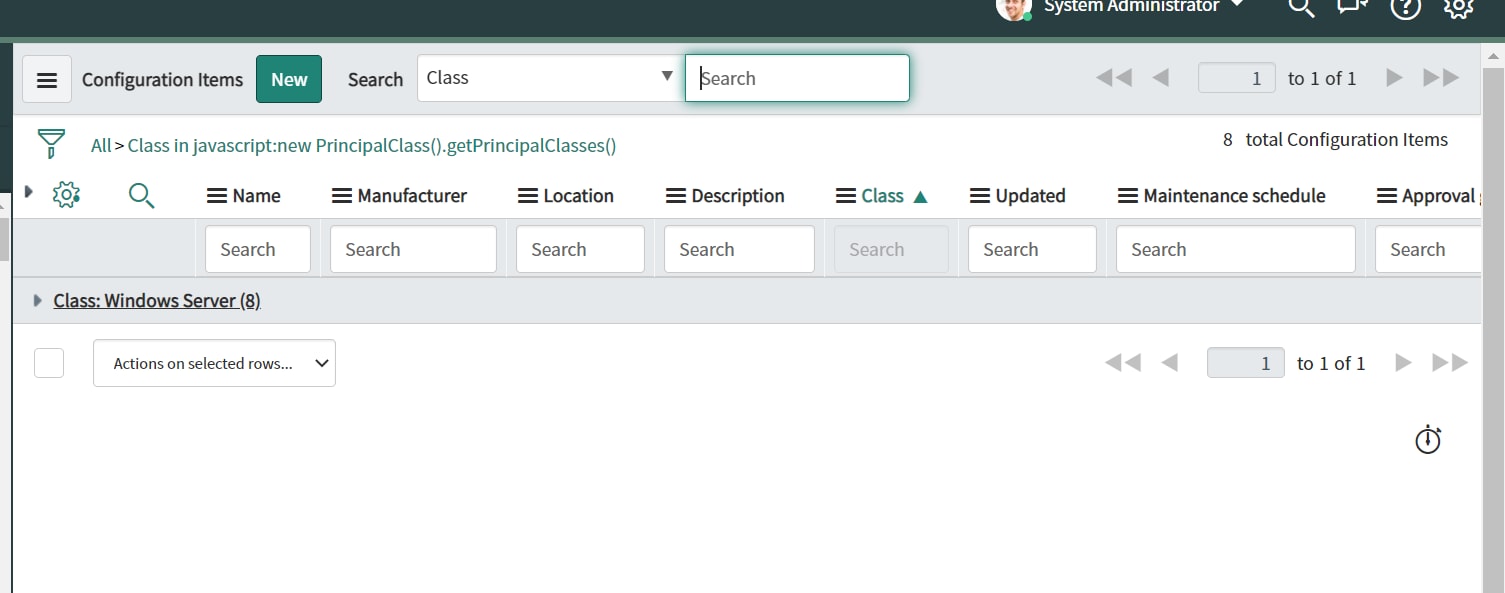This screenshot has height=593, width=1505.
Task: Open the Actions on selected rows dropdown
Action: click(214, 362)
